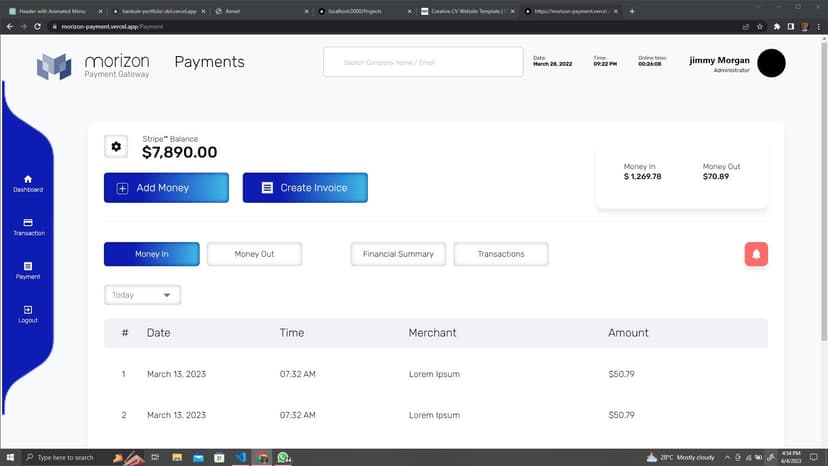This screenshot has width=828, height=466.
Task: Click the browser reload page button
Action: (38, 26)
